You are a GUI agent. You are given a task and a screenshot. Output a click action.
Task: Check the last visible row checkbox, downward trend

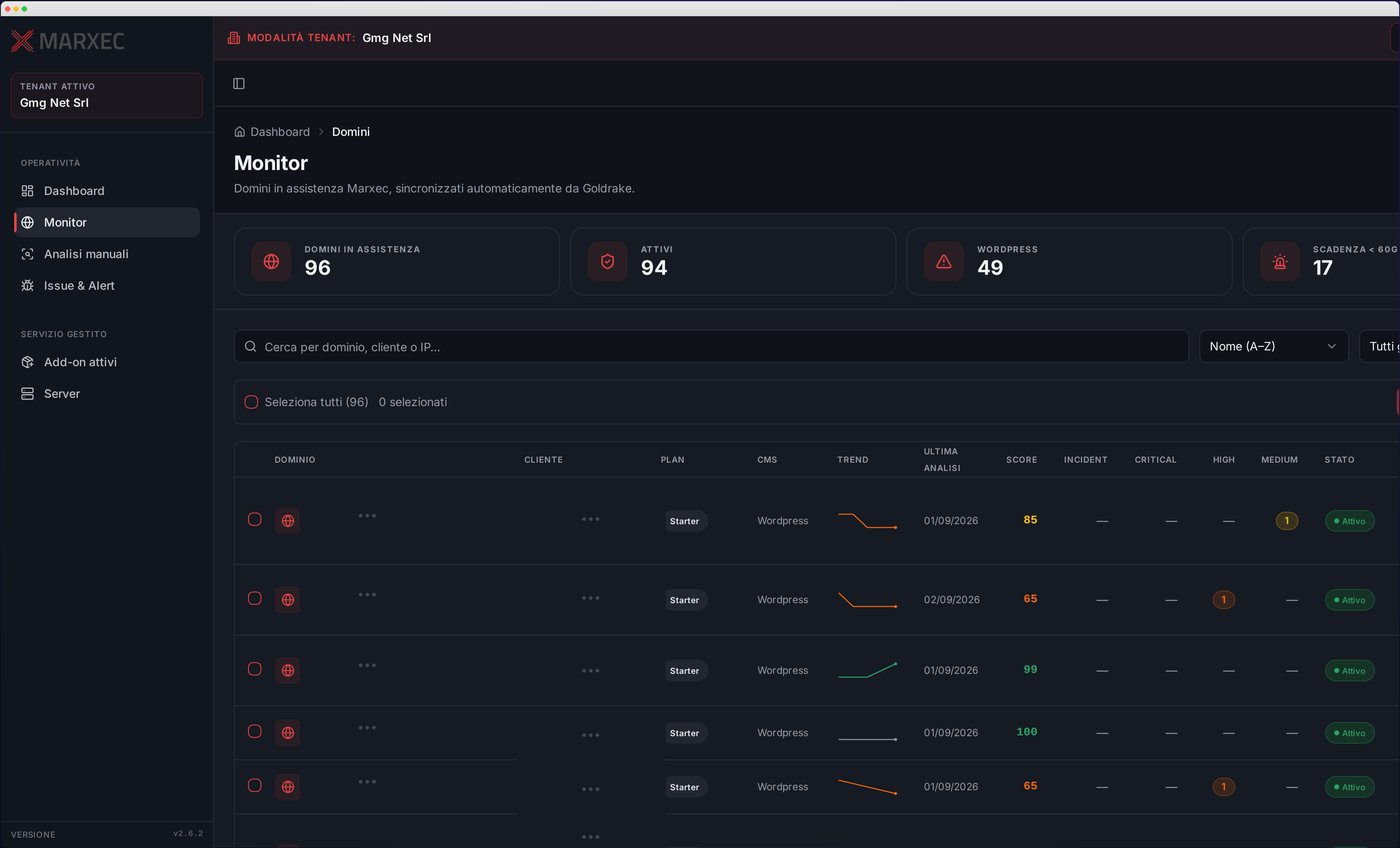(x=255, y=786)
